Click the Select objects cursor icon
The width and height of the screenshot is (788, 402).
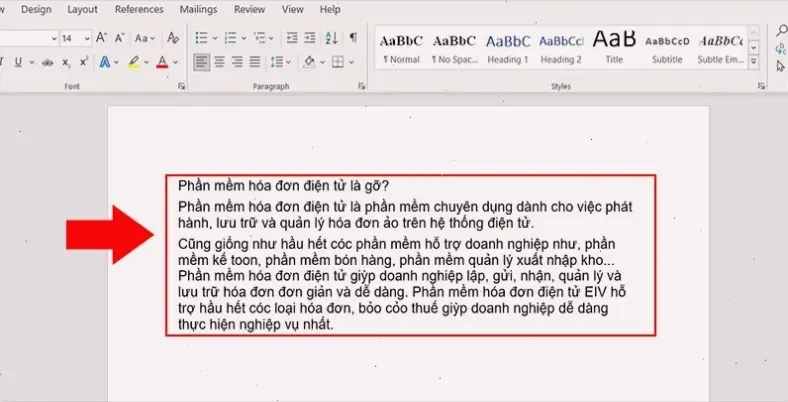pyautogui.click(x=780, y=66)
